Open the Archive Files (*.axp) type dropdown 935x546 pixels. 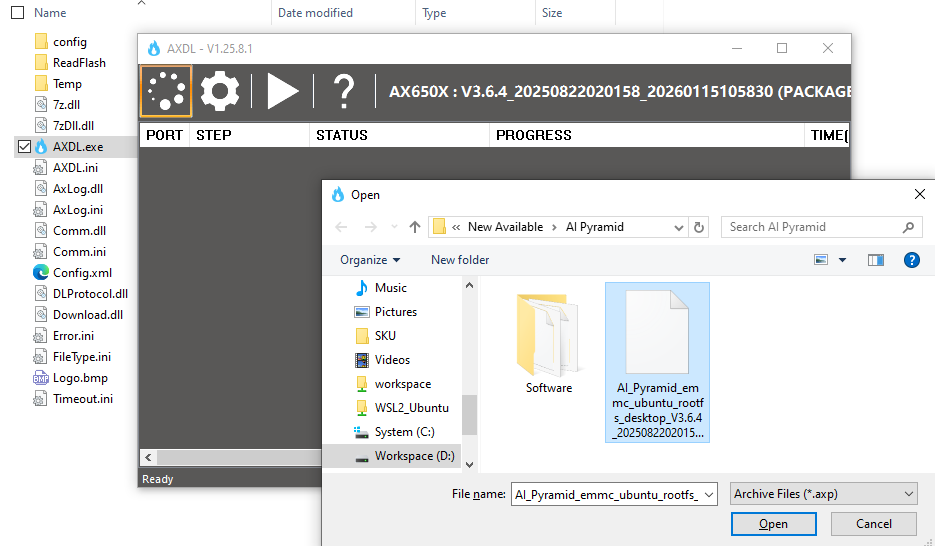[x=823, y=494]
